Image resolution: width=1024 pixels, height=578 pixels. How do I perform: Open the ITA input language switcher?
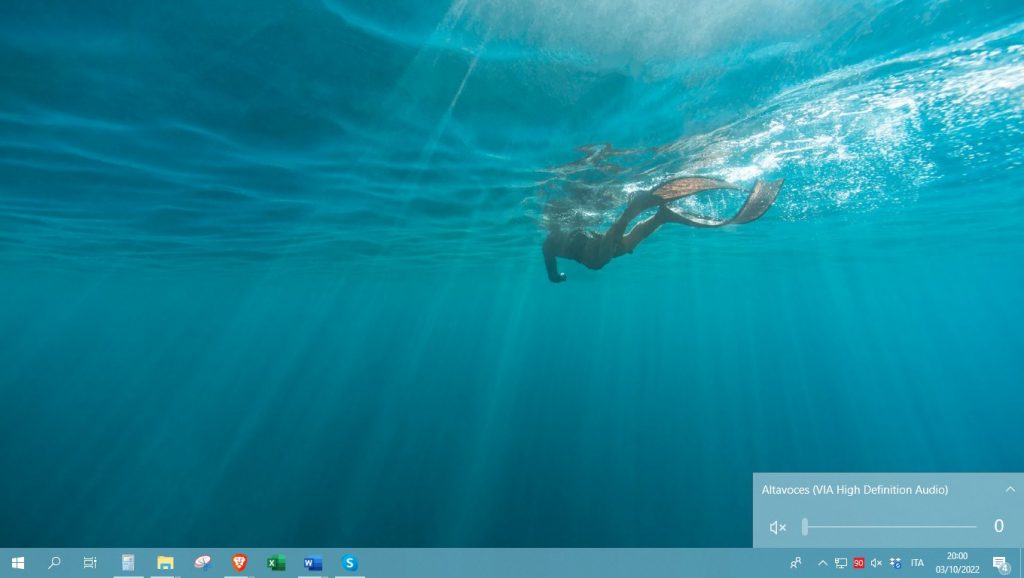(x=917, y=563)
